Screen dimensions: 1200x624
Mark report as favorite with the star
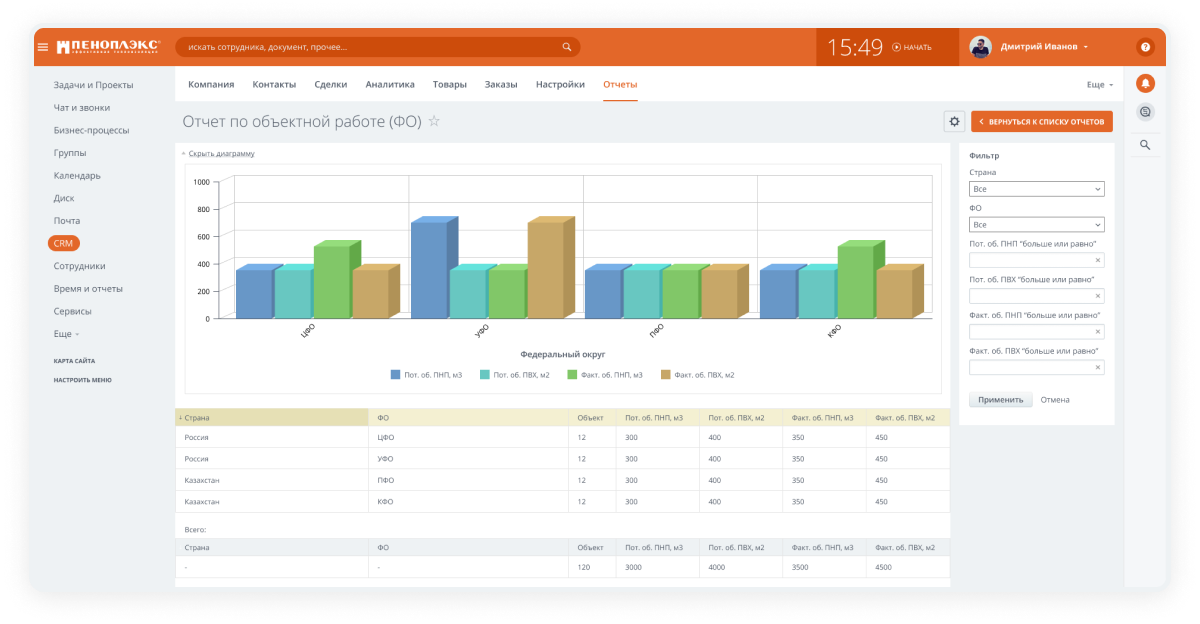coord(434,121)
